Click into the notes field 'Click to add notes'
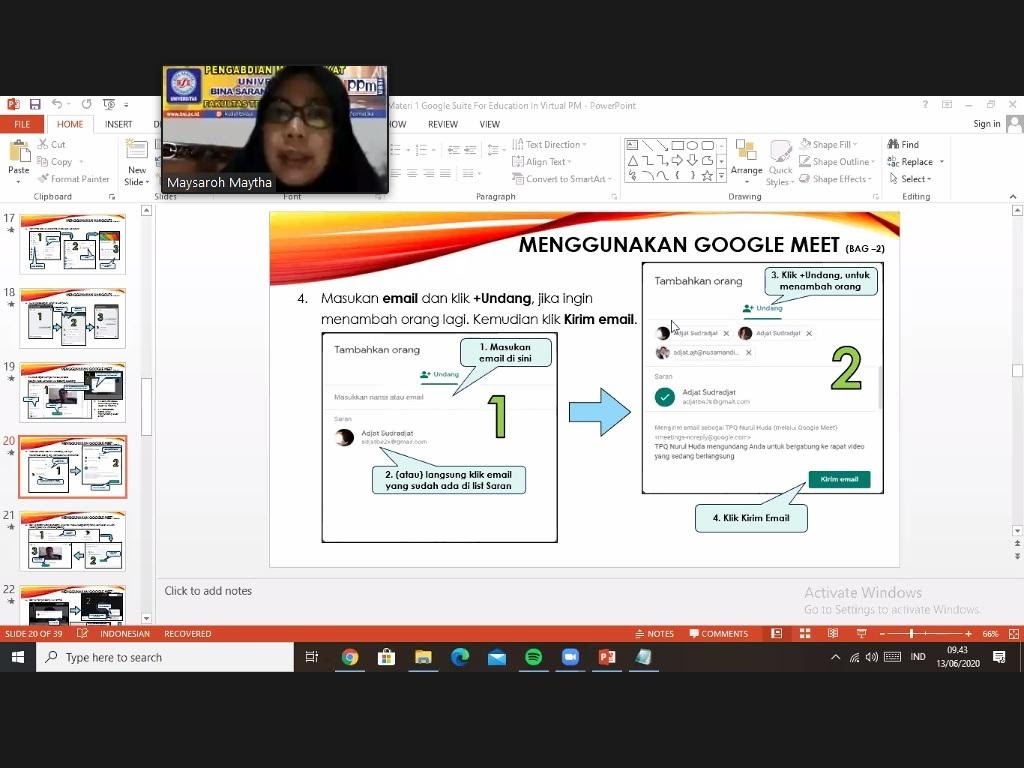Screen dimensions: 1024x768 pyautogui.click(x=208, y=590)
